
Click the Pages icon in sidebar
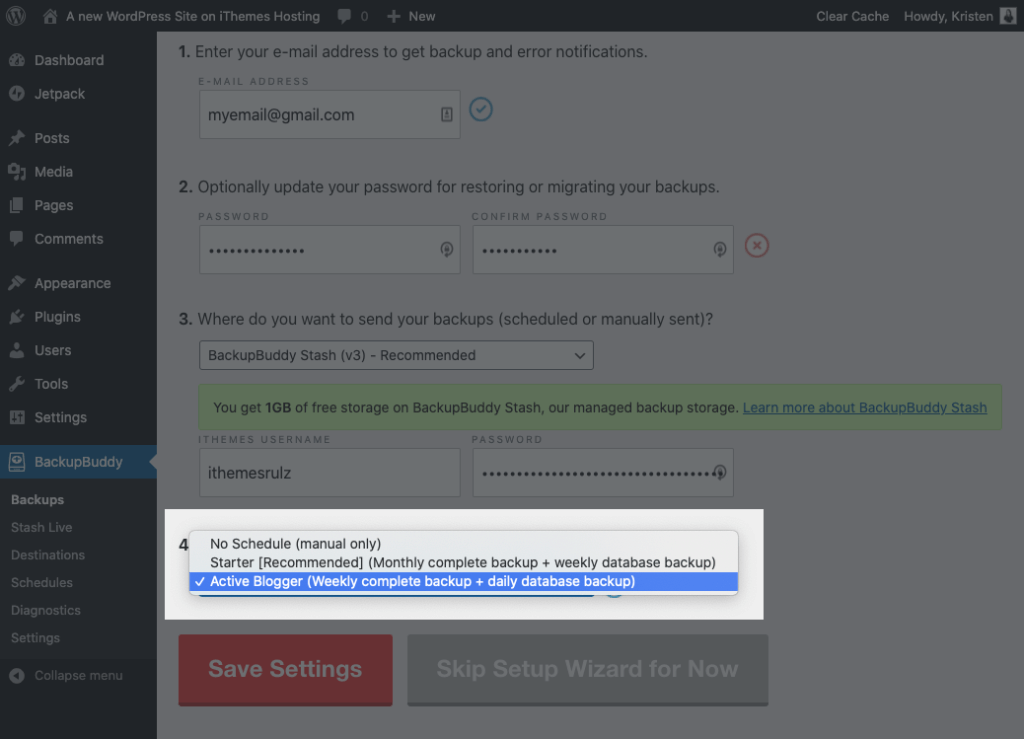(x=17, y=205)
